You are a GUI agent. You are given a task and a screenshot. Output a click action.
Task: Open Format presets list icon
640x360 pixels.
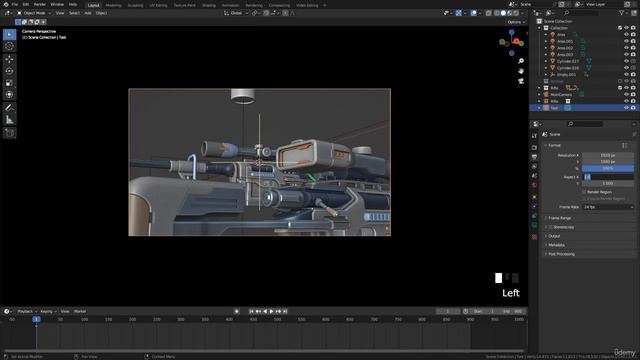coord(624,145)
